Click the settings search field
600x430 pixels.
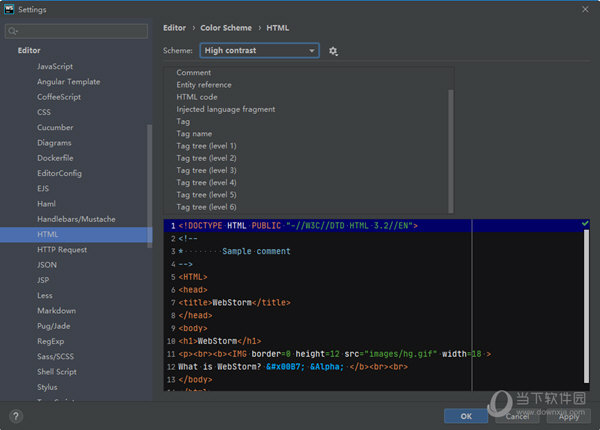pyautogui.click(x=76, y=31)
